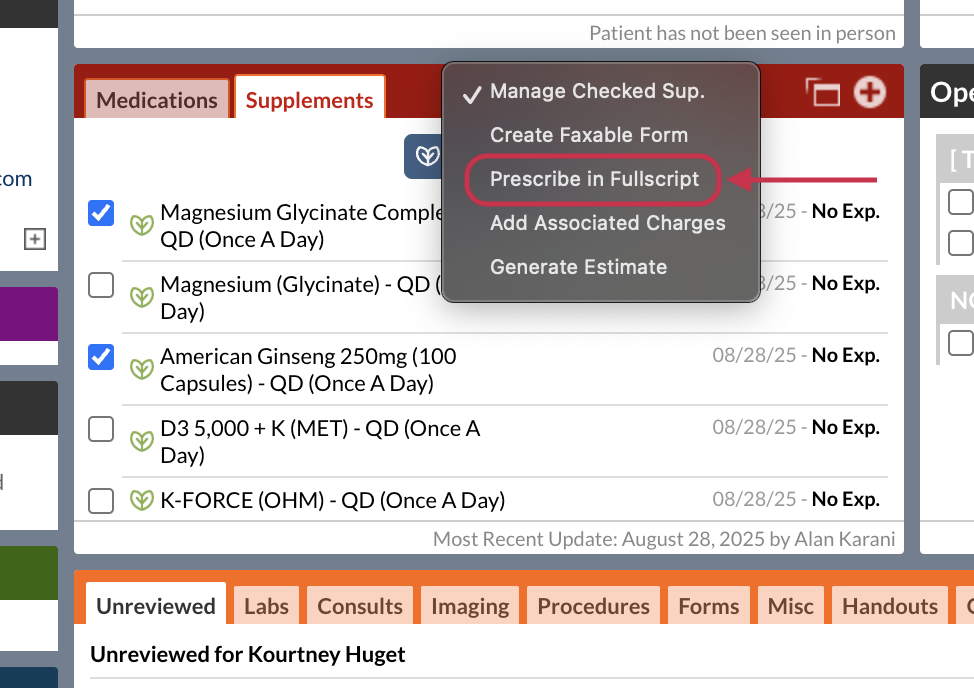Screen dimensions: 974x688
Task: Click 'Patient has not been seen in person' text
Action: click(742, 33)
